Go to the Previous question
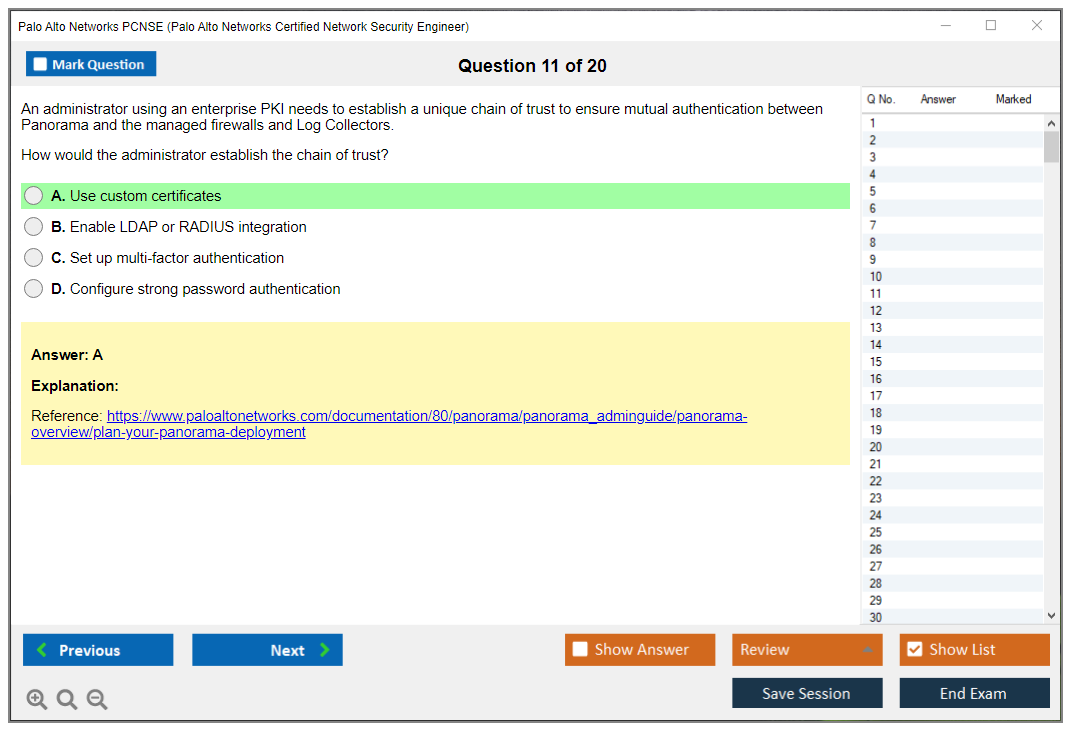Screen dimensions: 1075x735 pyautogui.click(x=98, y=650)
